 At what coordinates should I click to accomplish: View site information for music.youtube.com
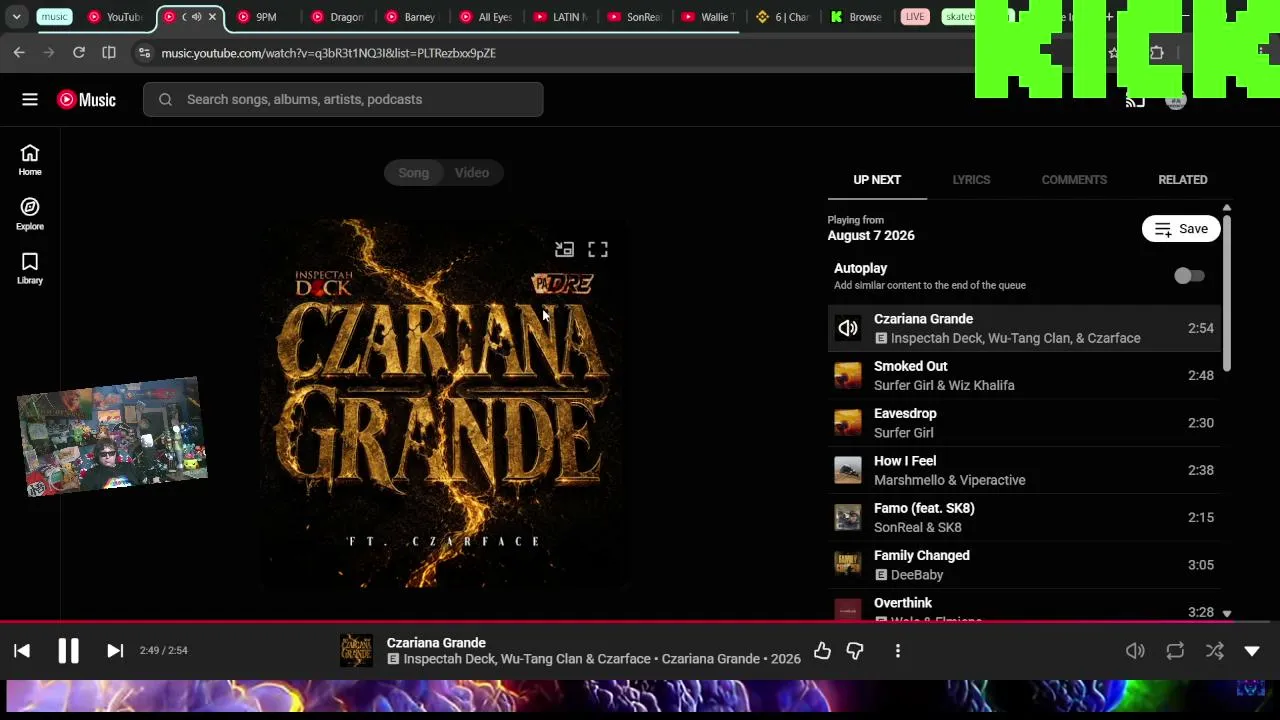(x=144, y=52)
